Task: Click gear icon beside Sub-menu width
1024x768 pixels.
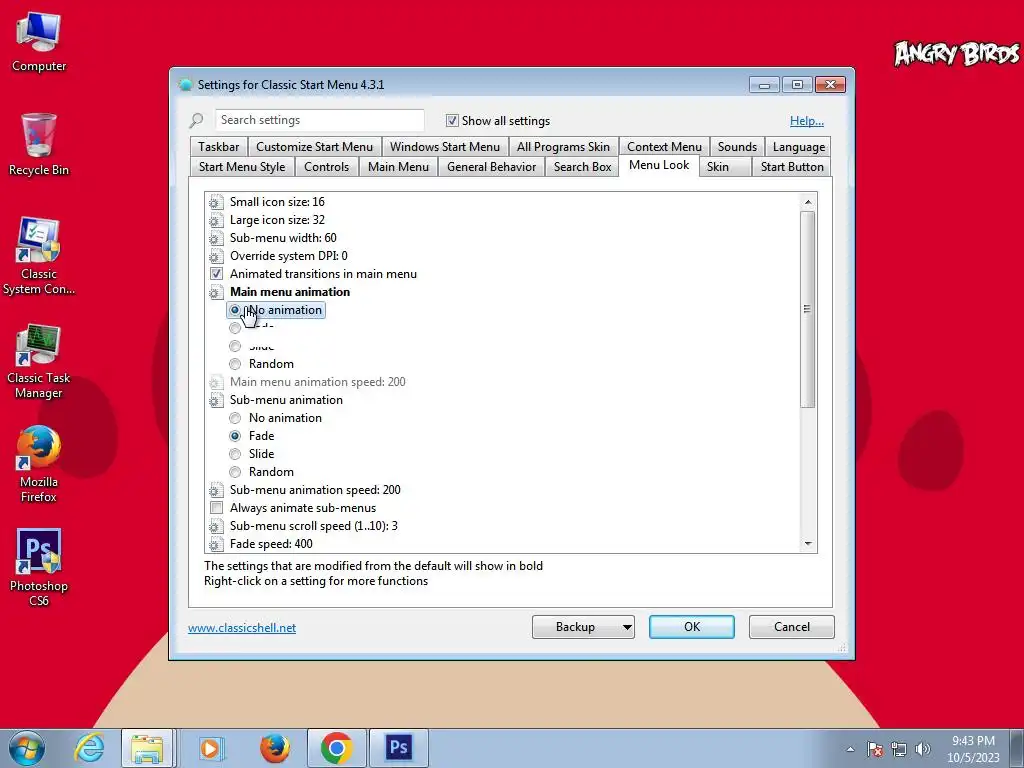Action: pos(216,238)
